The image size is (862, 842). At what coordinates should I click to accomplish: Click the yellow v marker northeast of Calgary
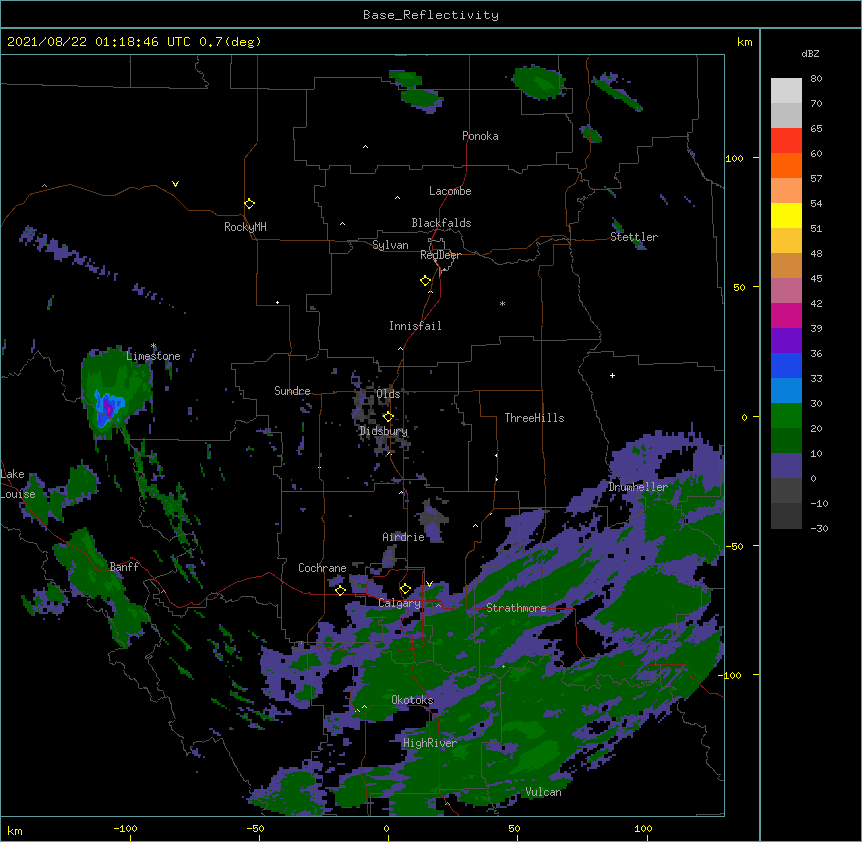[429, 584]
